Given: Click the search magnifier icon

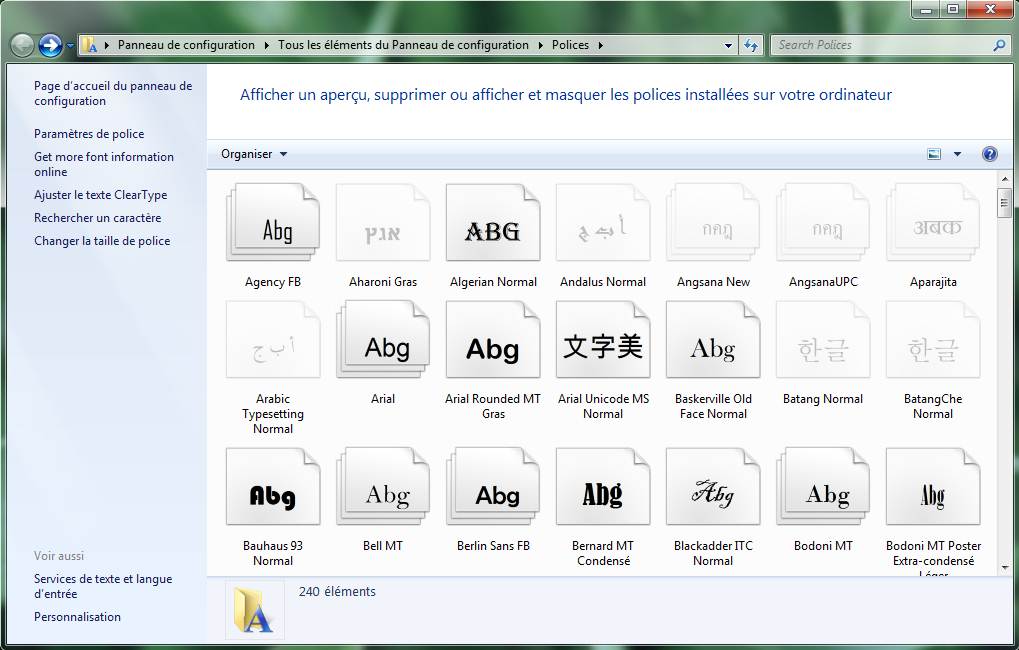Looking at the screenshot, I should (999, 45).
